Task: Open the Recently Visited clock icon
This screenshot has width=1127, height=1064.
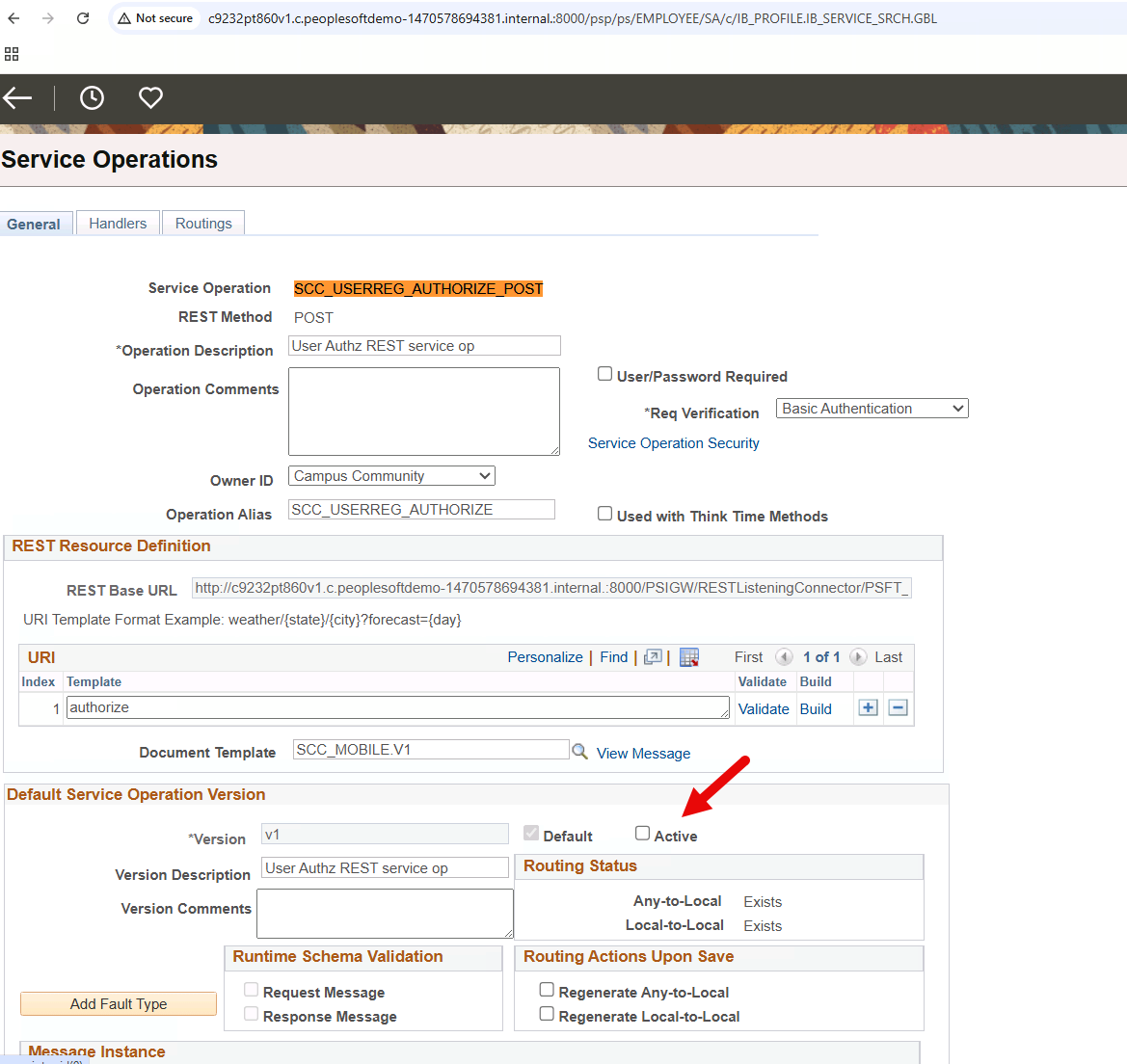Action: (x=92, y=97)
